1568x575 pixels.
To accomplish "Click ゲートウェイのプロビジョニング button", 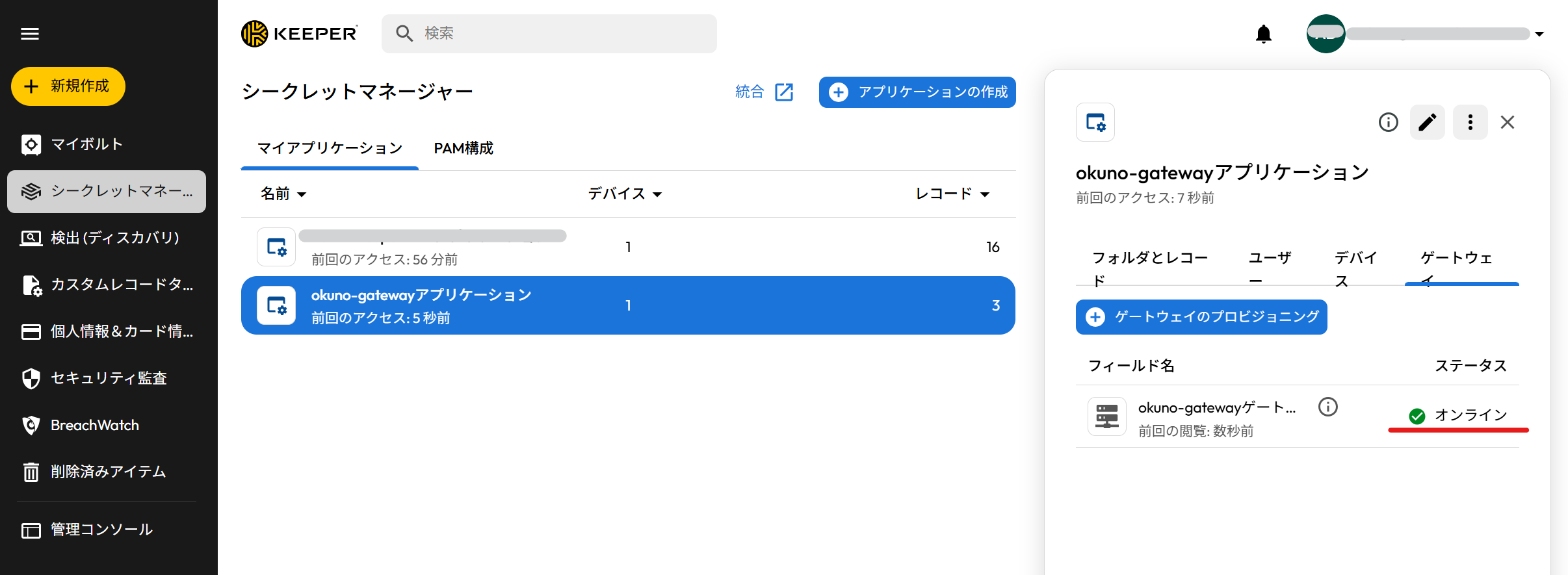I will pos(1201,317).
